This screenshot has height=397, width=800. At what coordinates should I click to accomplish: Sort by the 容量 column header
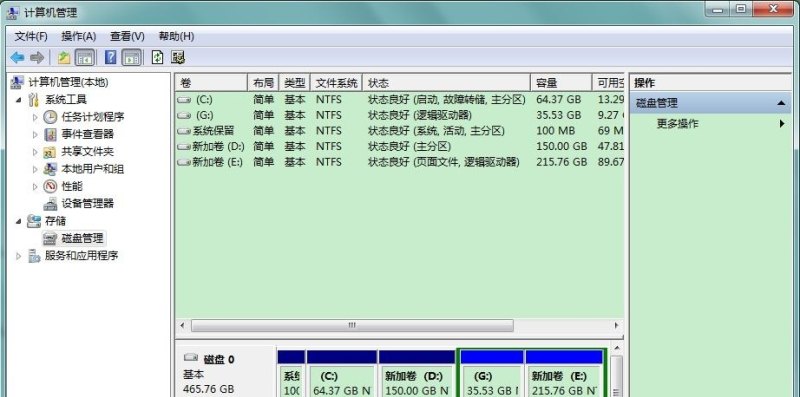(x=561, y=83)
